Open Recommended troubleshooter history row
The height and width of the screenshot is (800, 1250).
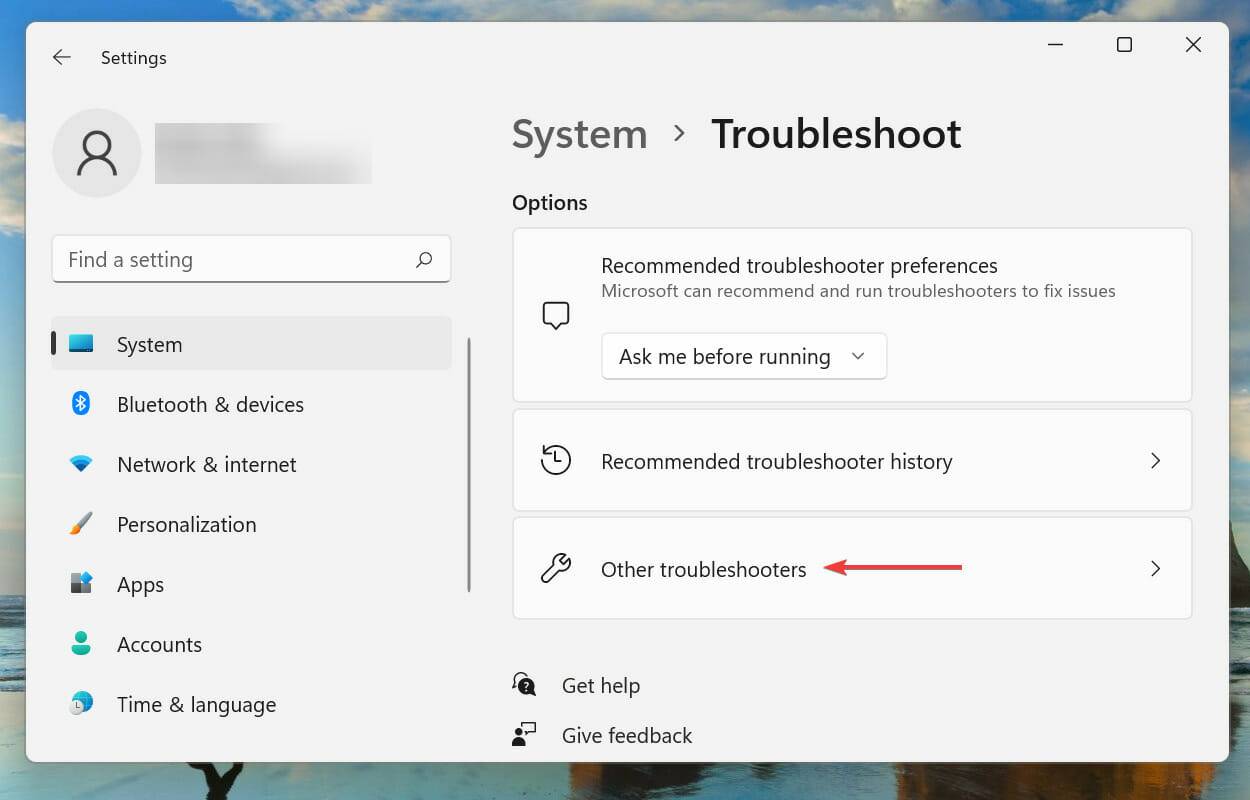(x=852, y=460)
